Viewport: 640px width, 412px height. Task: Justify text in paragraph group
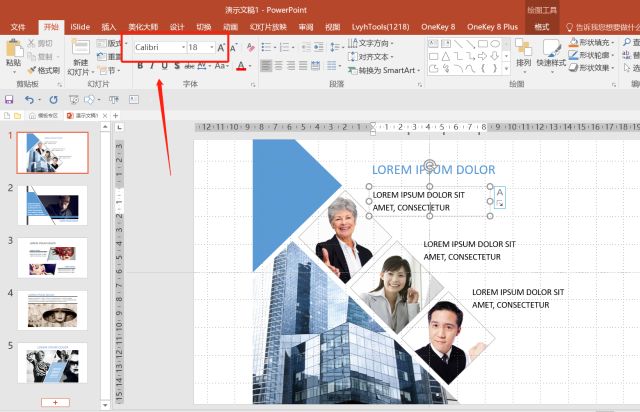[x=303, y=65]
